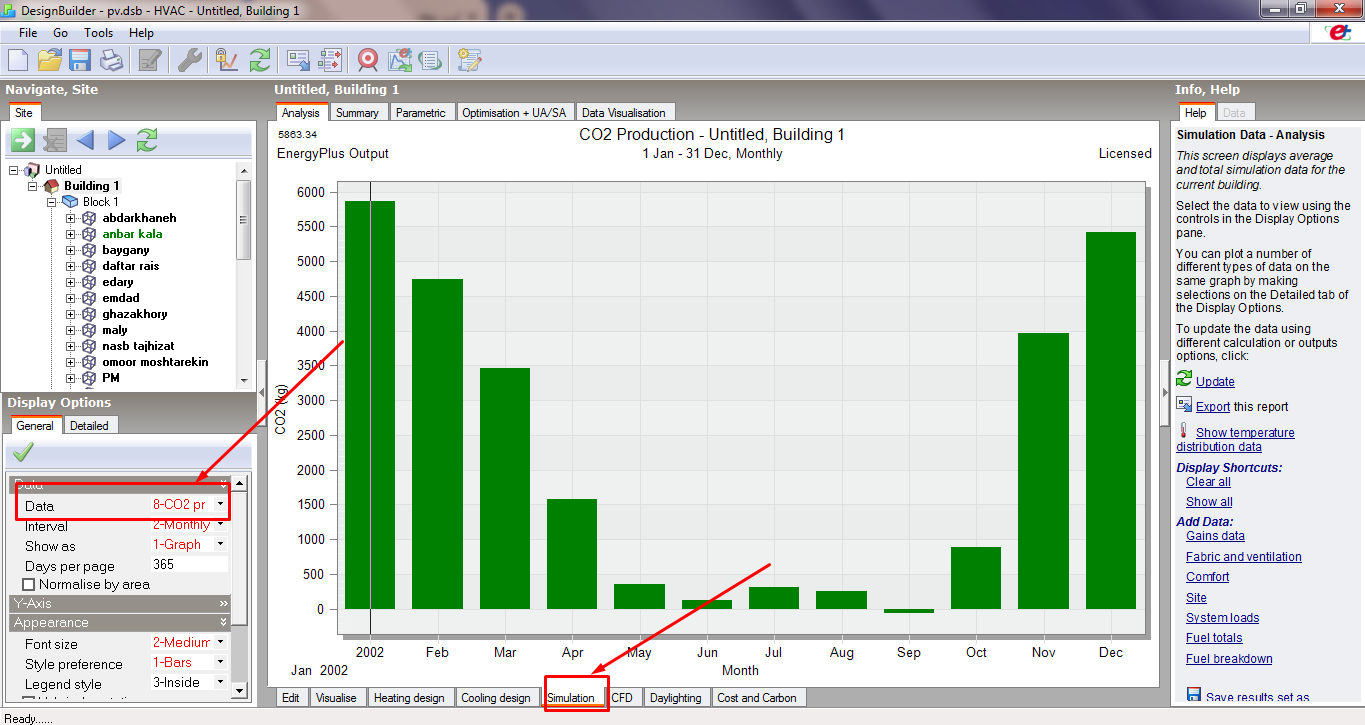
Task: Click the Gains data link
Action: point(1215,536)
